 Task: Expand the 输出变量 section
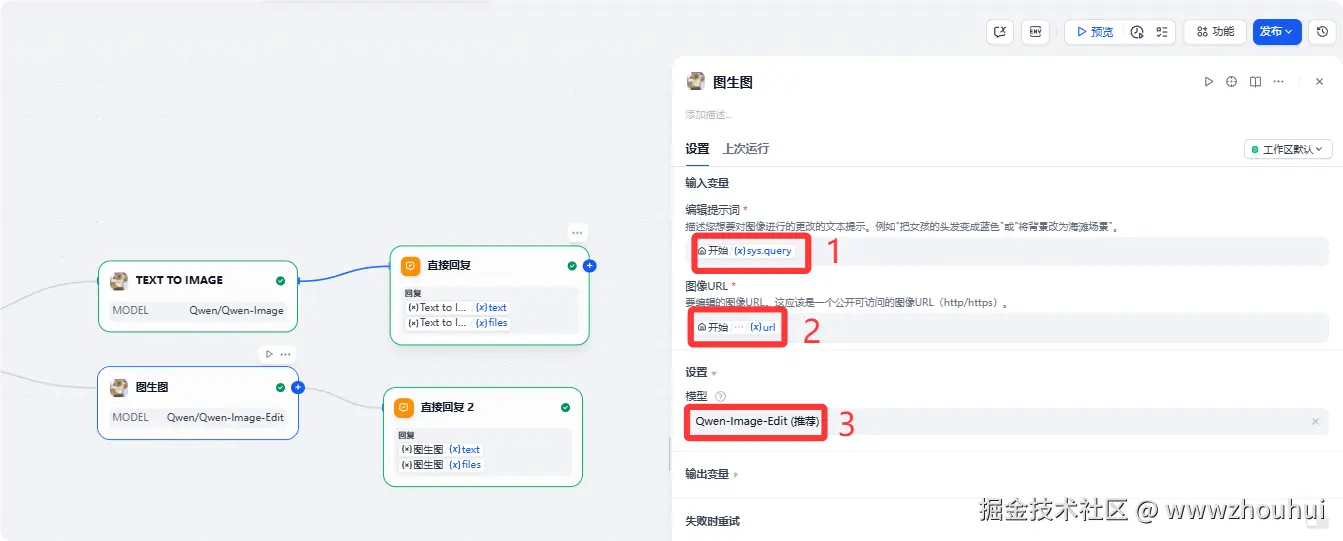712,474
